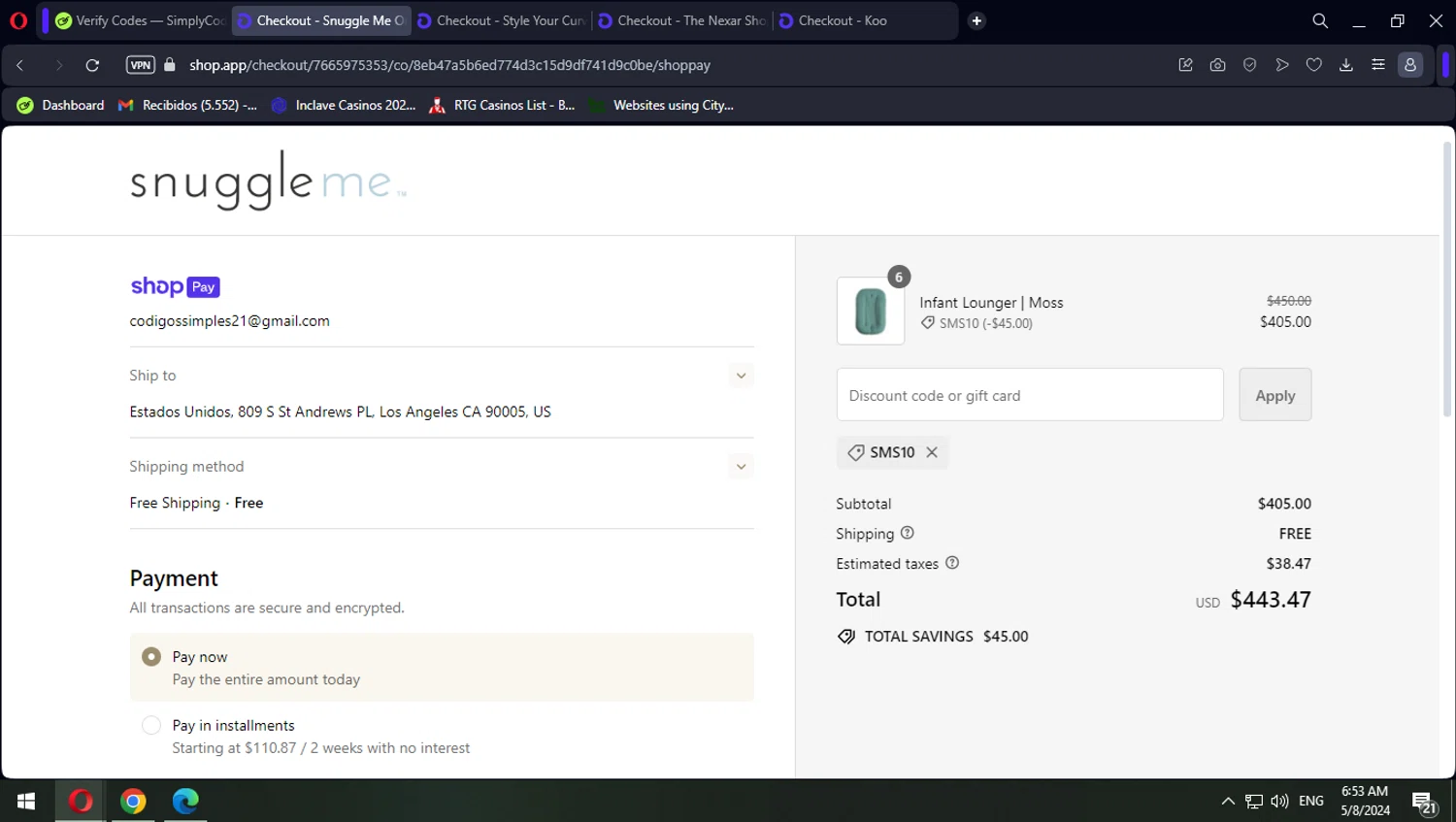Screen dimensions: 1456x822
Task: Click the codigossimples21@gmail.com email text
Action: pos(230,321)
